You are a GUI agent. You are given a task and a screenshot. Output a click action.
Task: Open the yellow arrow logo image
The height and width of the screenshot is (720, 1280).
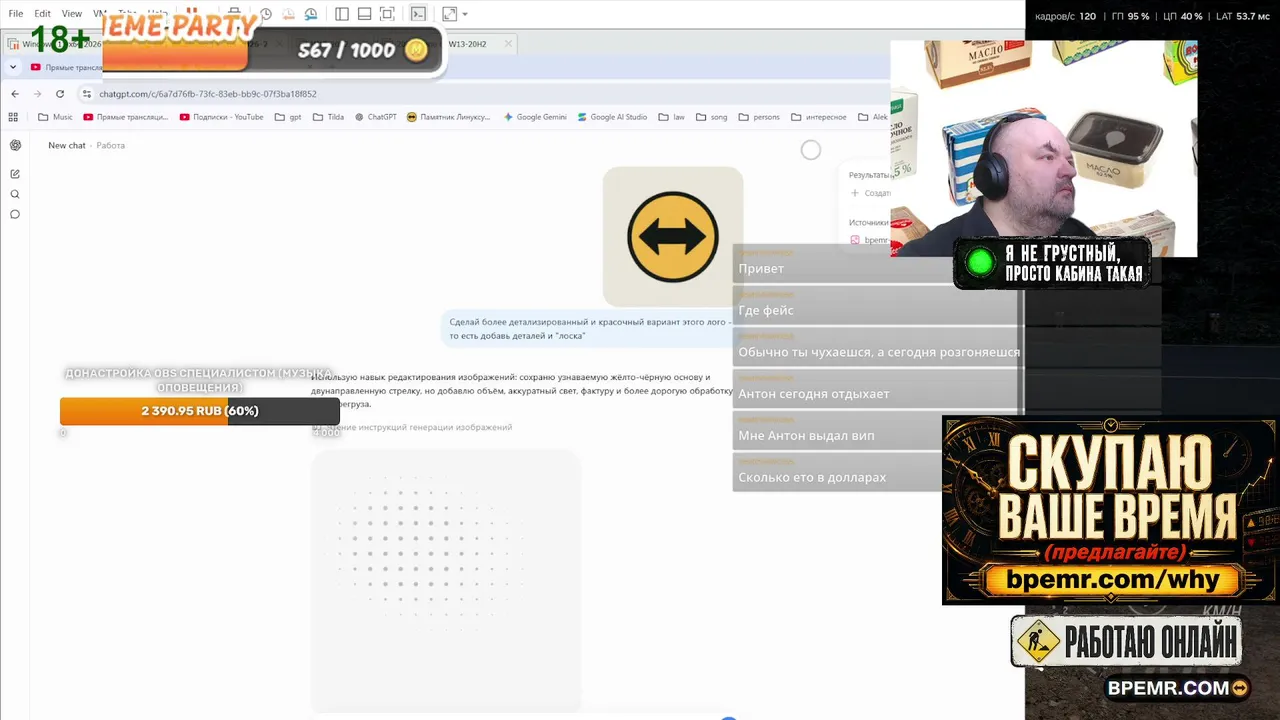click(x=673, y=237)
